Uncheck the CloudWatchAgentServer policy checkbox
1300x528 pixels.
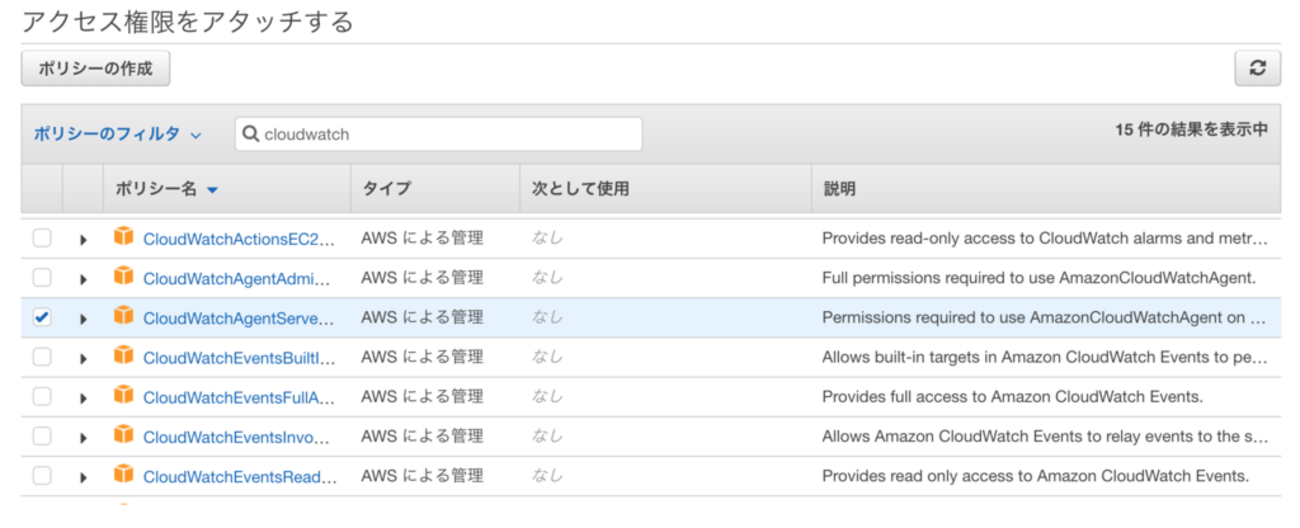coord(41,317)
